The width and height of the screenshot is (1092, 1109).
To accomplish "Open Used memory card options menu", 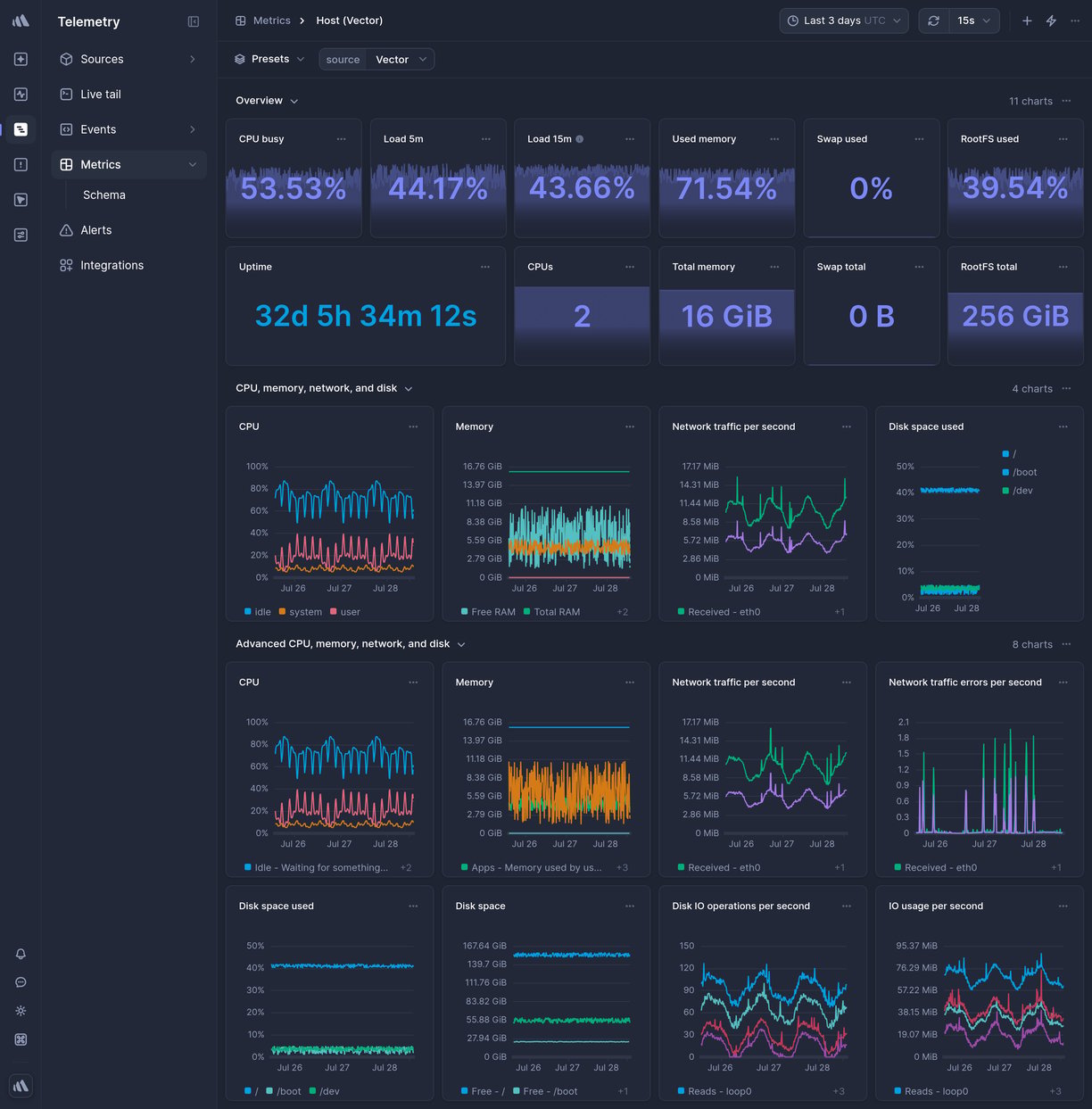I will [774, 139].
